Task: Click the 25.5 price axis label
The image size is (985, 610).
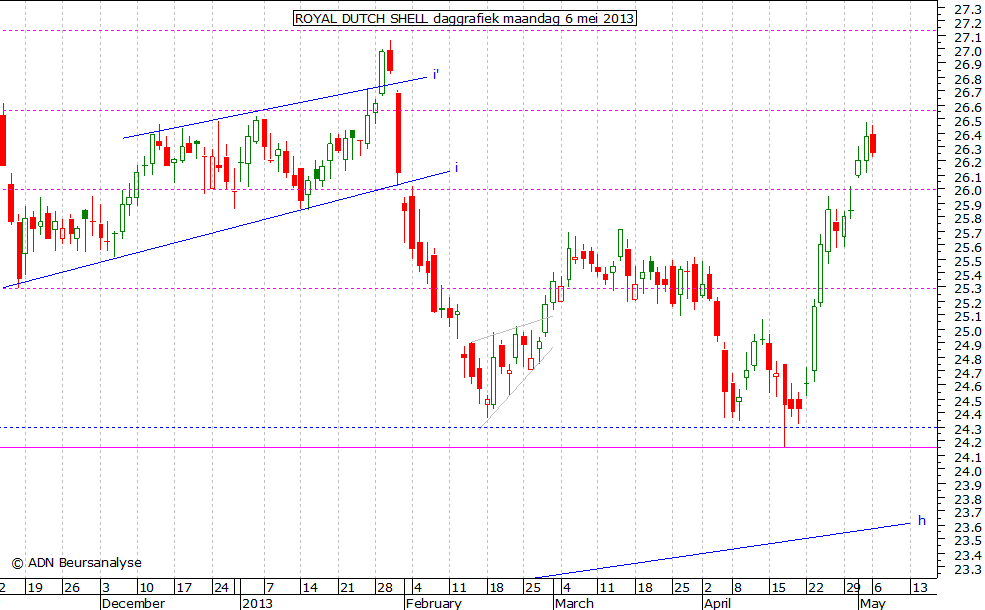Action: (967, 262)
